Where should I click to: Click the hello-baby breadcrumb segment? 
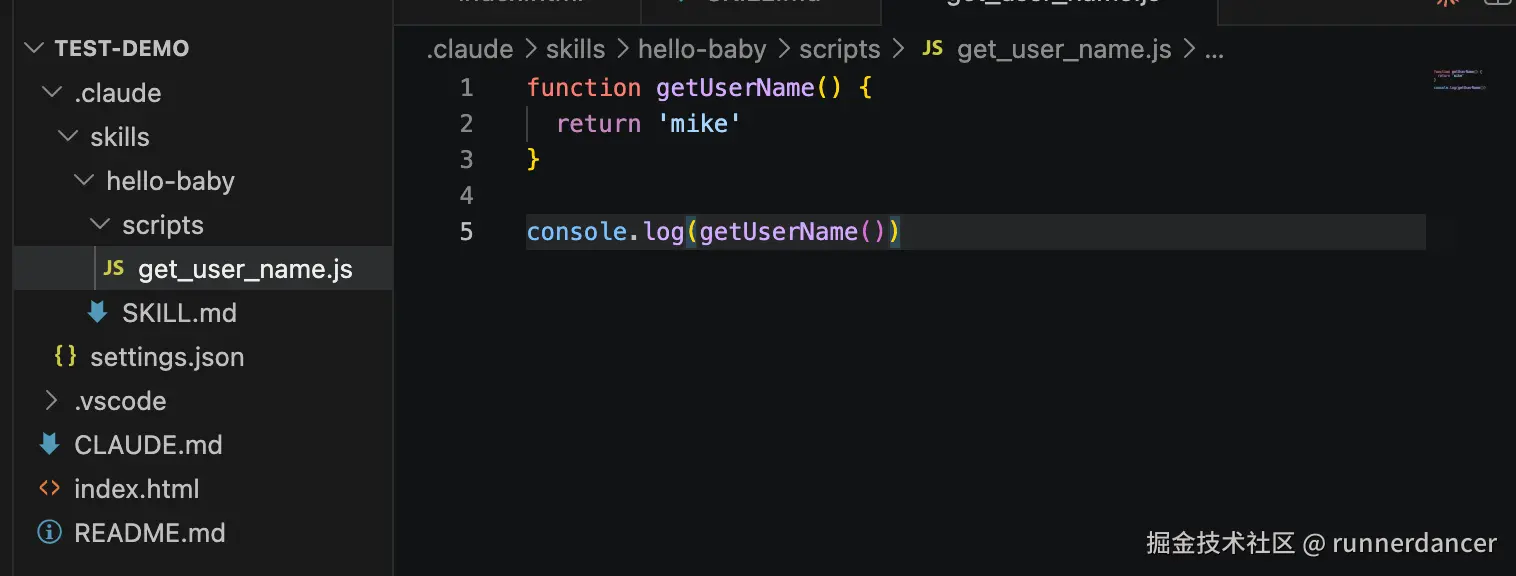tap(702, 49)
